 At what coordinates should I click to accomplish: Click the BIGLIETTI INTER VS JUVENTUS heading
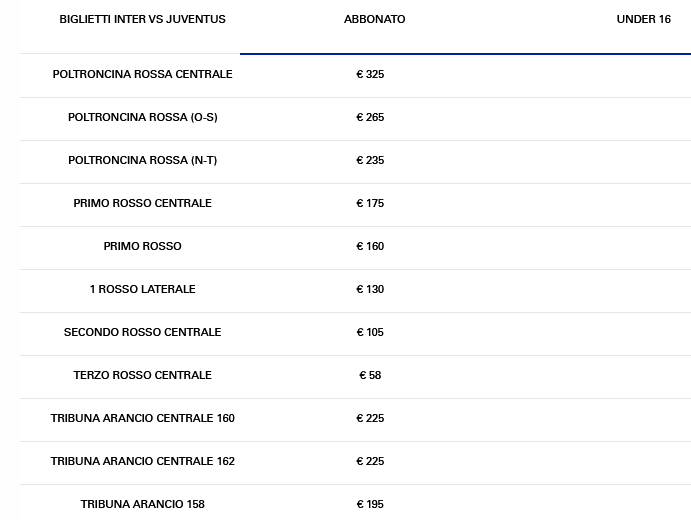coord(142,19)
